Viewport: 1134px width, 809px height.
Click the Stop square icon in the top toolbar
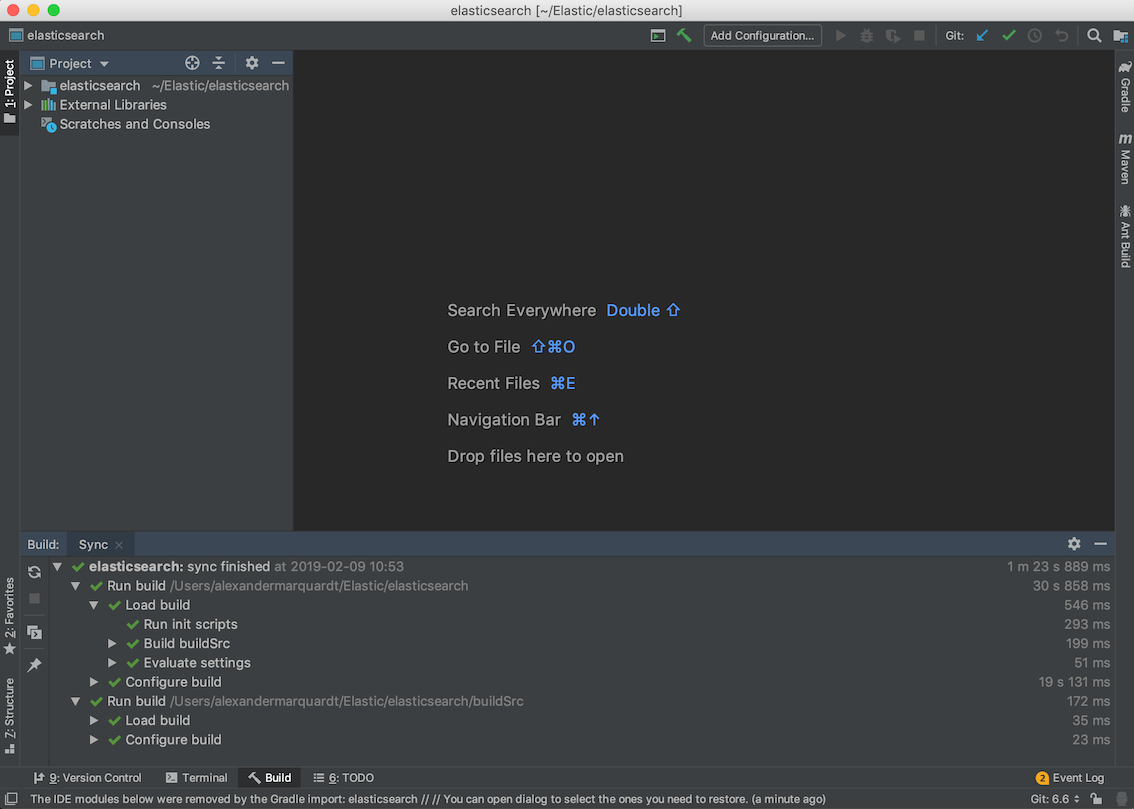coord(919,35)
